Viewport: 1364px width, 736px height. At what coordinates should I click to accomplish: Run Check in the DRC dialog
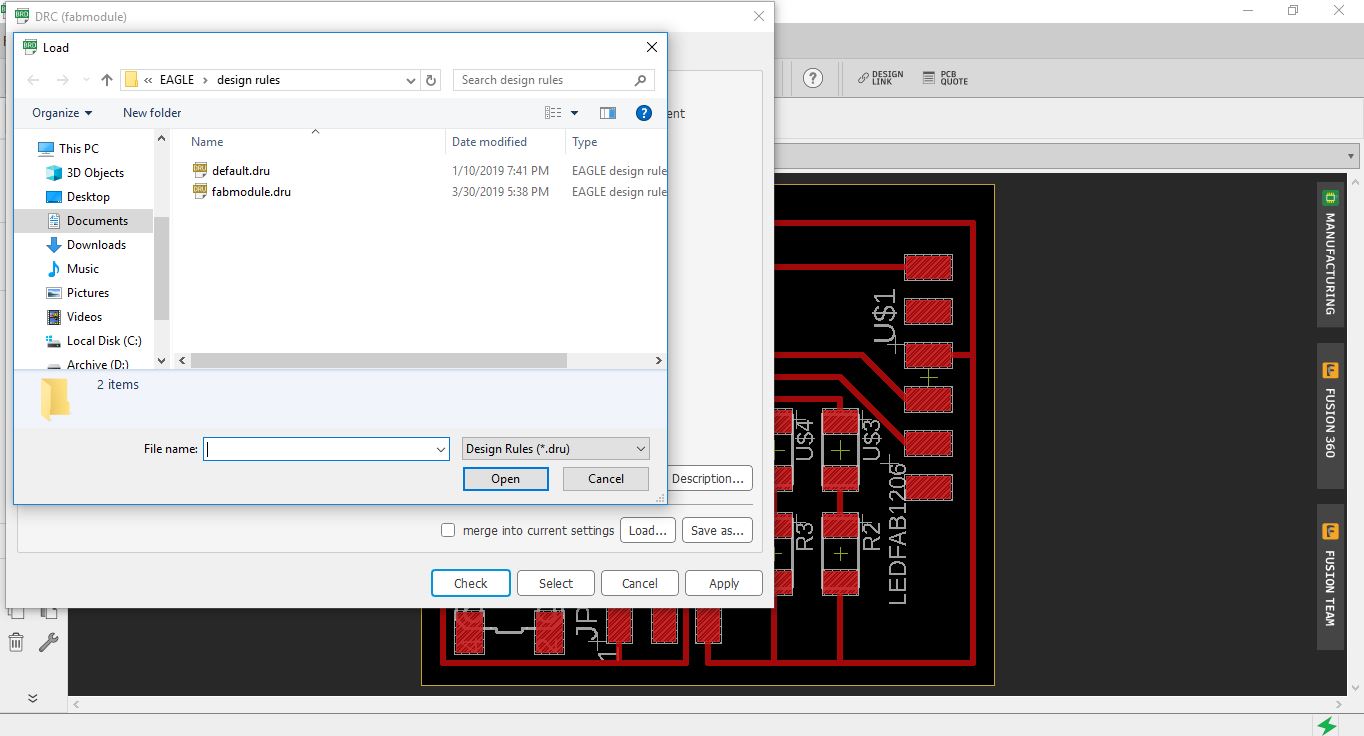[x=471, y=583]
